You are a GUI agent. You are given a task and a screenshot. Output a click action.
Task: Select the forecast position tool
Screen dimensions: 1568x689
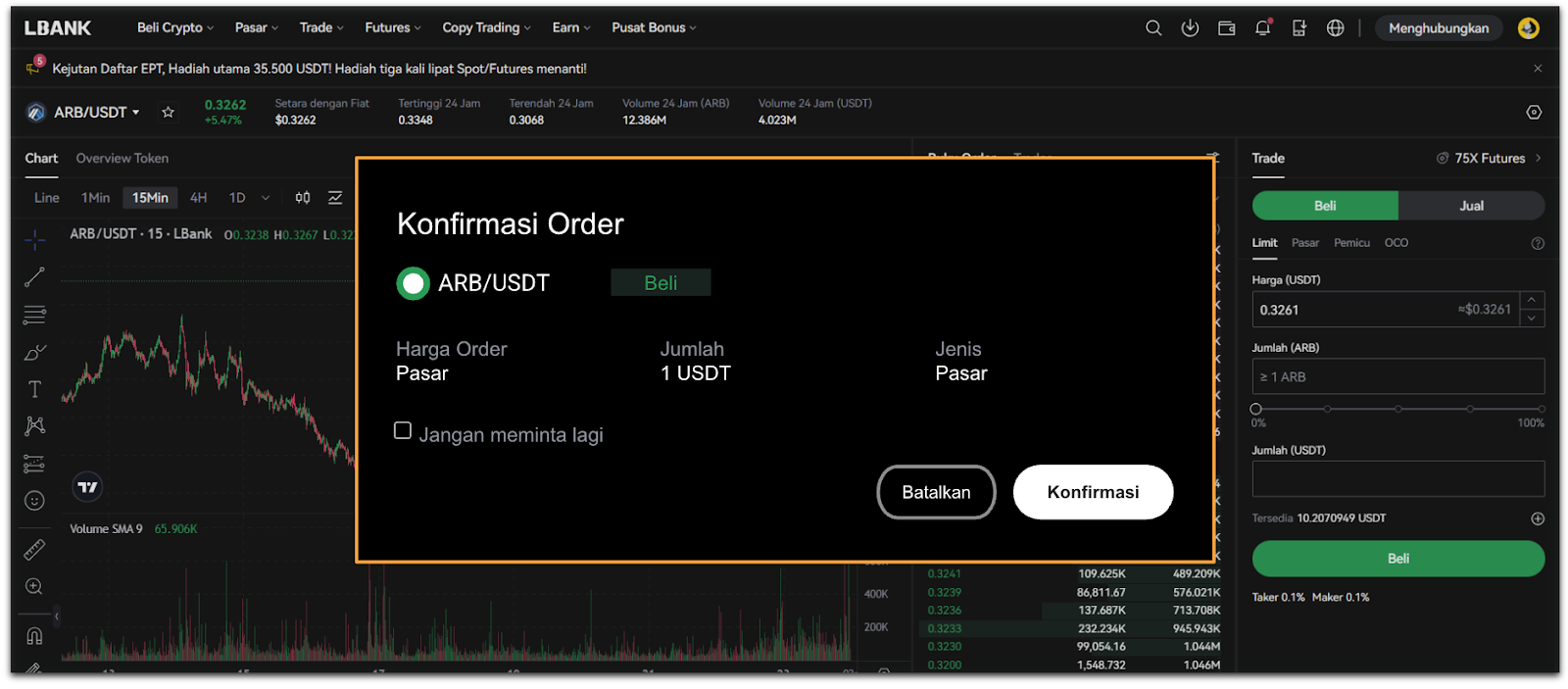[x=34, y=464]
